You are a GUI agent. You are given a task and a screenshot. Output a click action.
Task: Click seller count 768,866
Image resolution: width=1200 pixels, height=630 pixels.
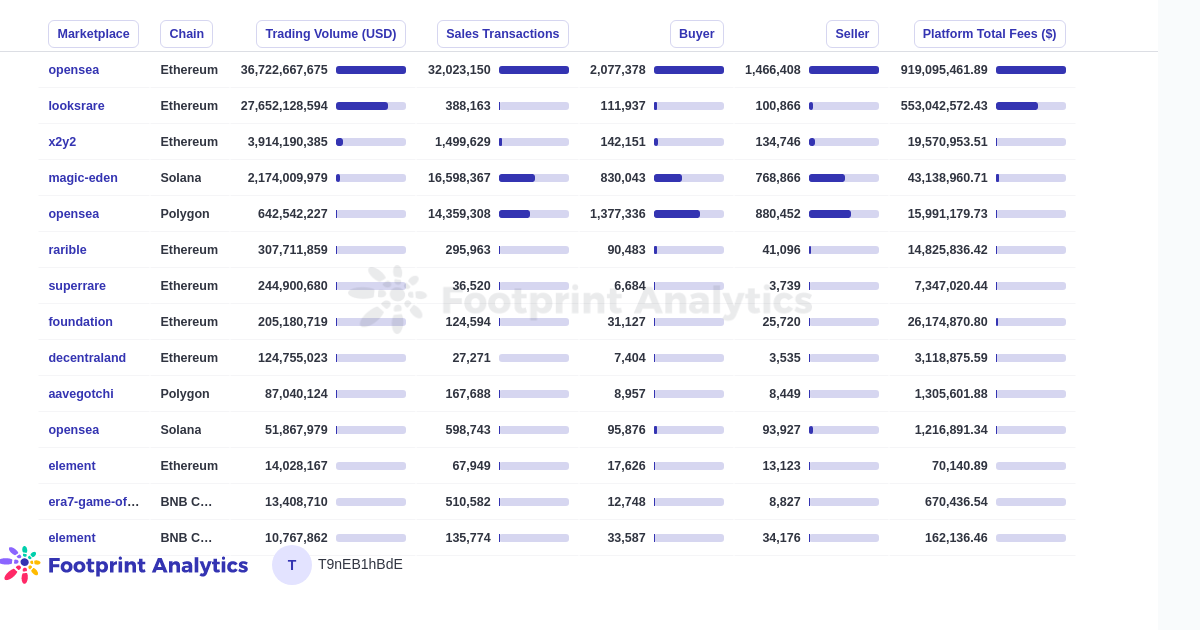click(x=778, y=178)
